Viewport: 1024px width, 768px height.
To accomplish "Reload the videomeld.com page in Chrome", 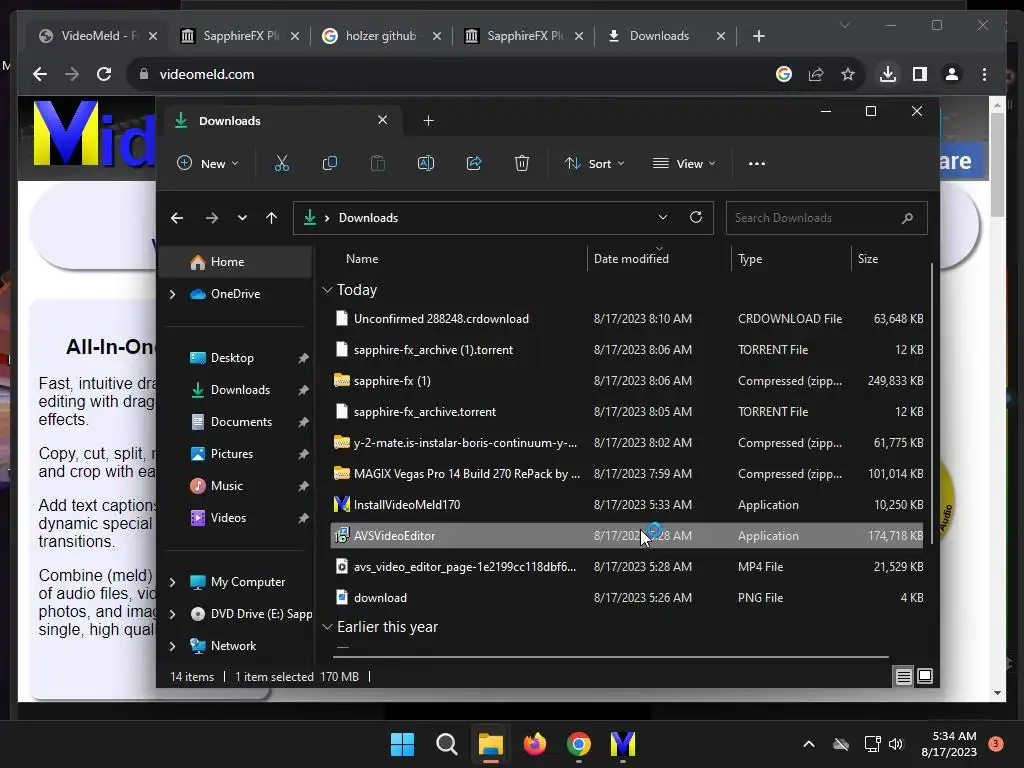I will [x=104, y=74].
